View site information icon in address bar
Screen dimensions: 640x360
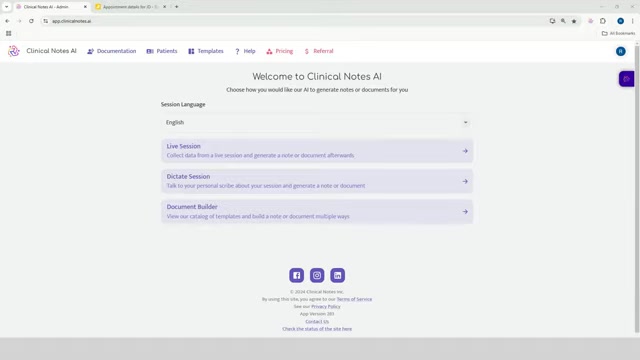point(45,21)
